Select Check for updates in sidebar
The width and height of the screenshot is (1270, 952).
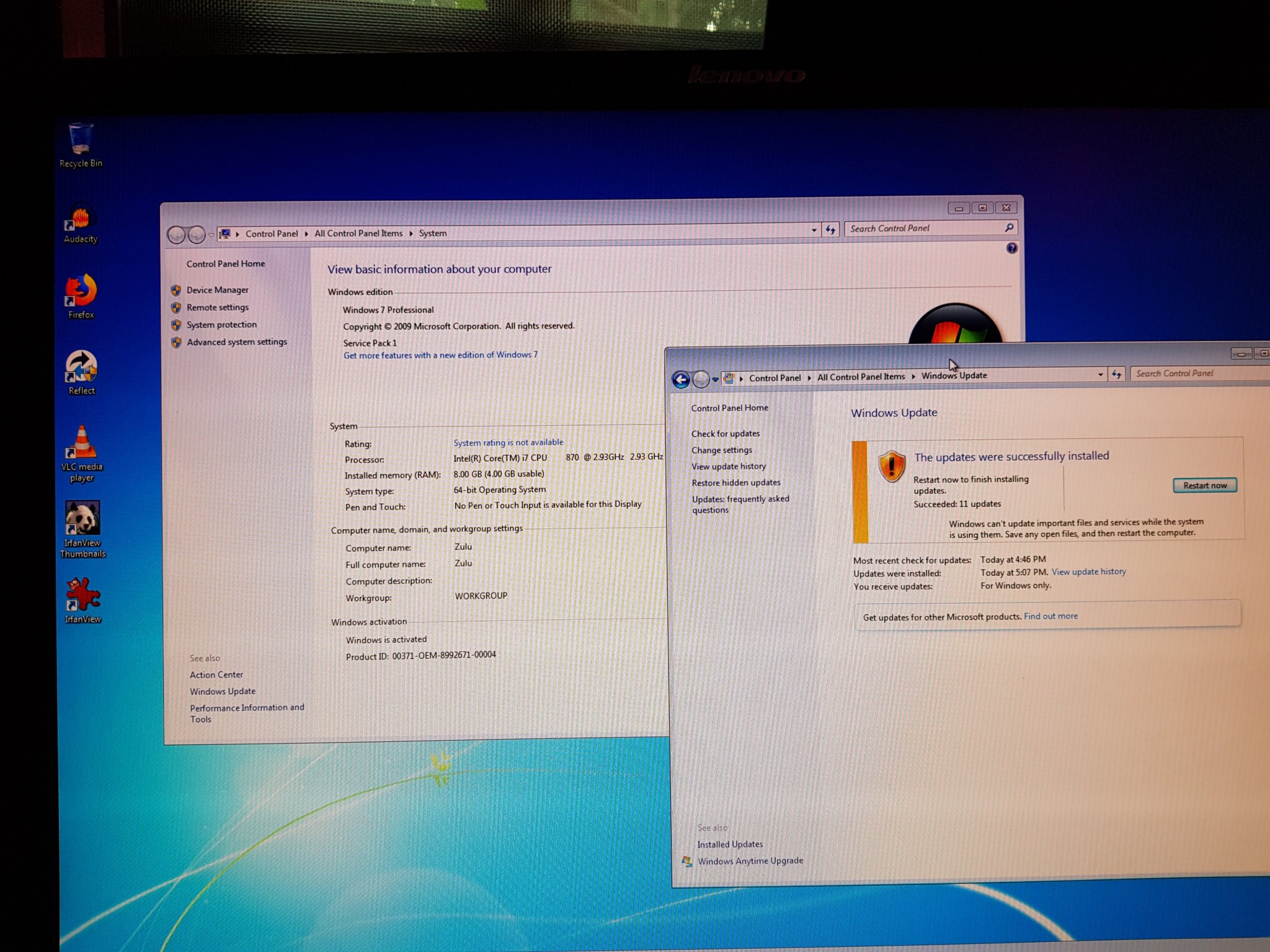coord(725,434)
